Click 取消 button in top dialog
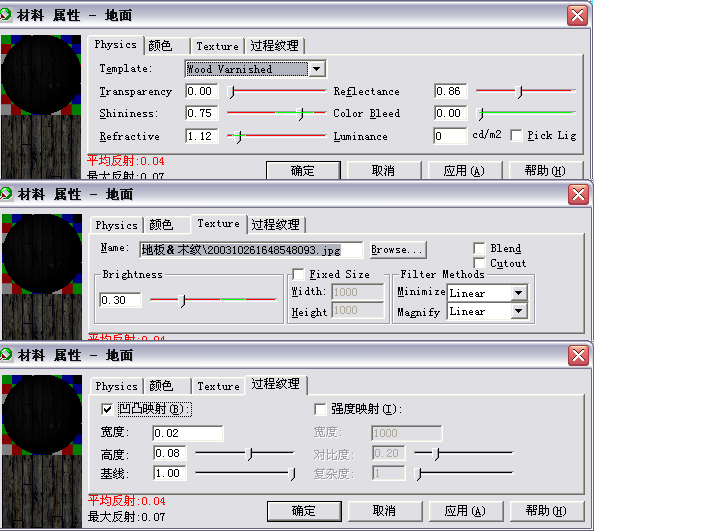Viewport: 709px width, 531px height. tap(383, 171)
